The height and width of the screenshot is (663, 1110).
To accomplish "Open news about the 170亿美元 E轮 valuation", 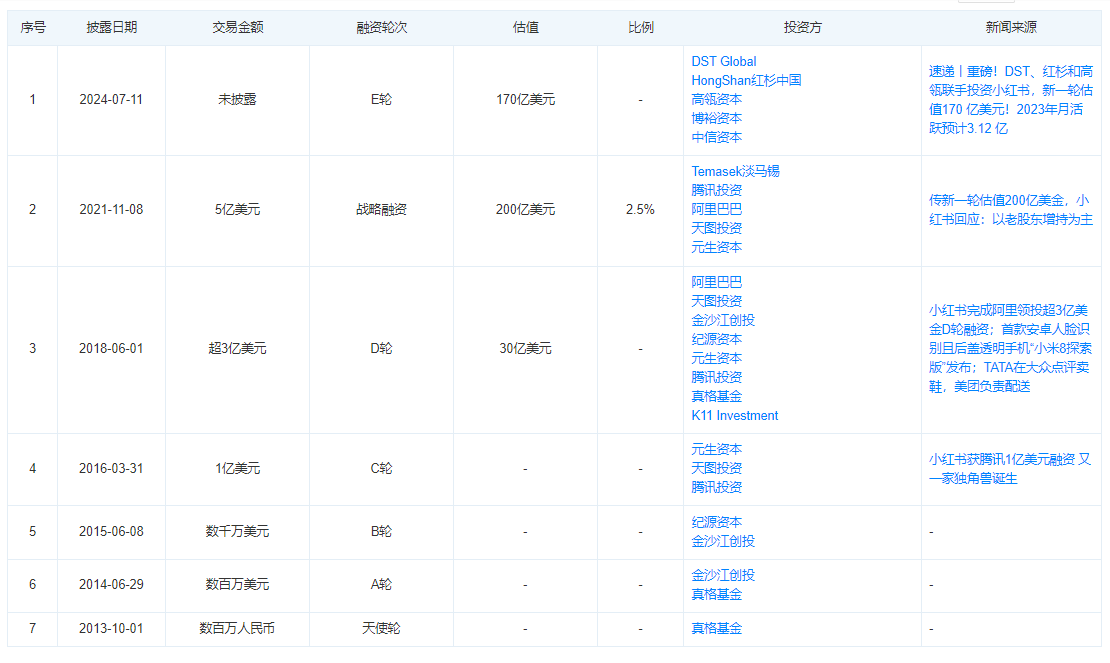I will [x=1010, y=100].
